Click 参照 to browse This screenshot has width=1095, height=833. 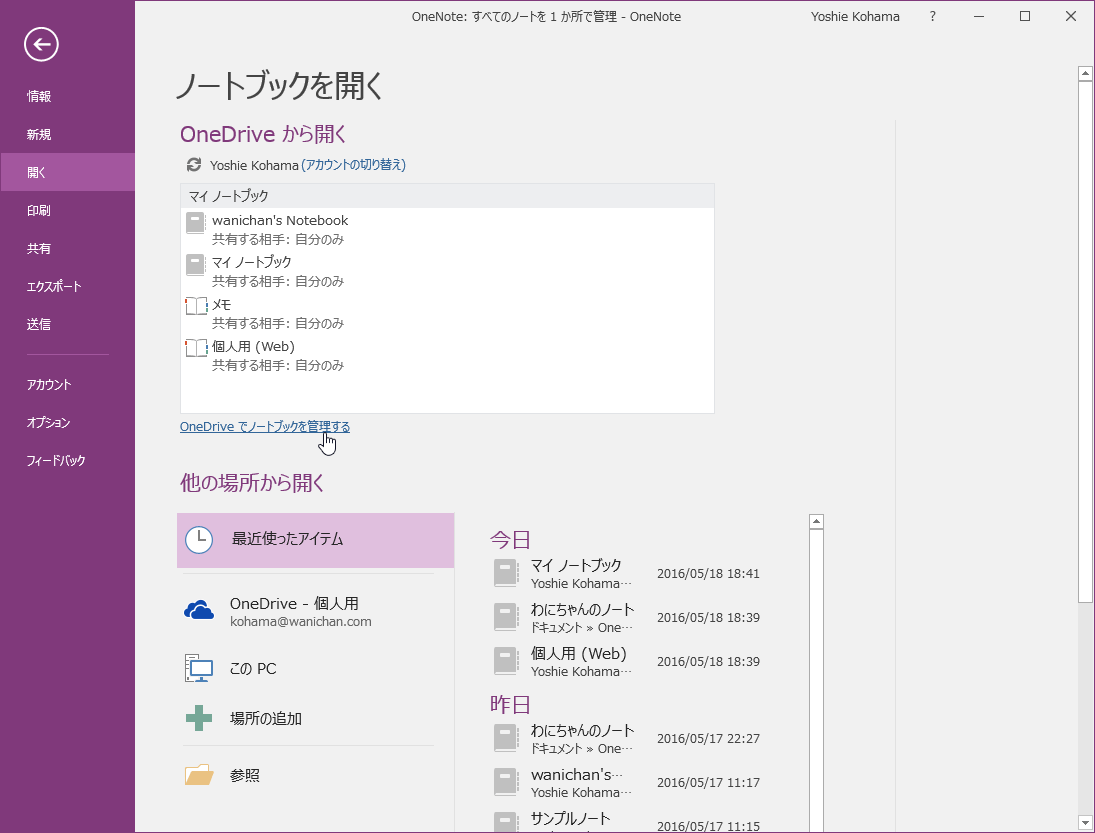point(316,775)
